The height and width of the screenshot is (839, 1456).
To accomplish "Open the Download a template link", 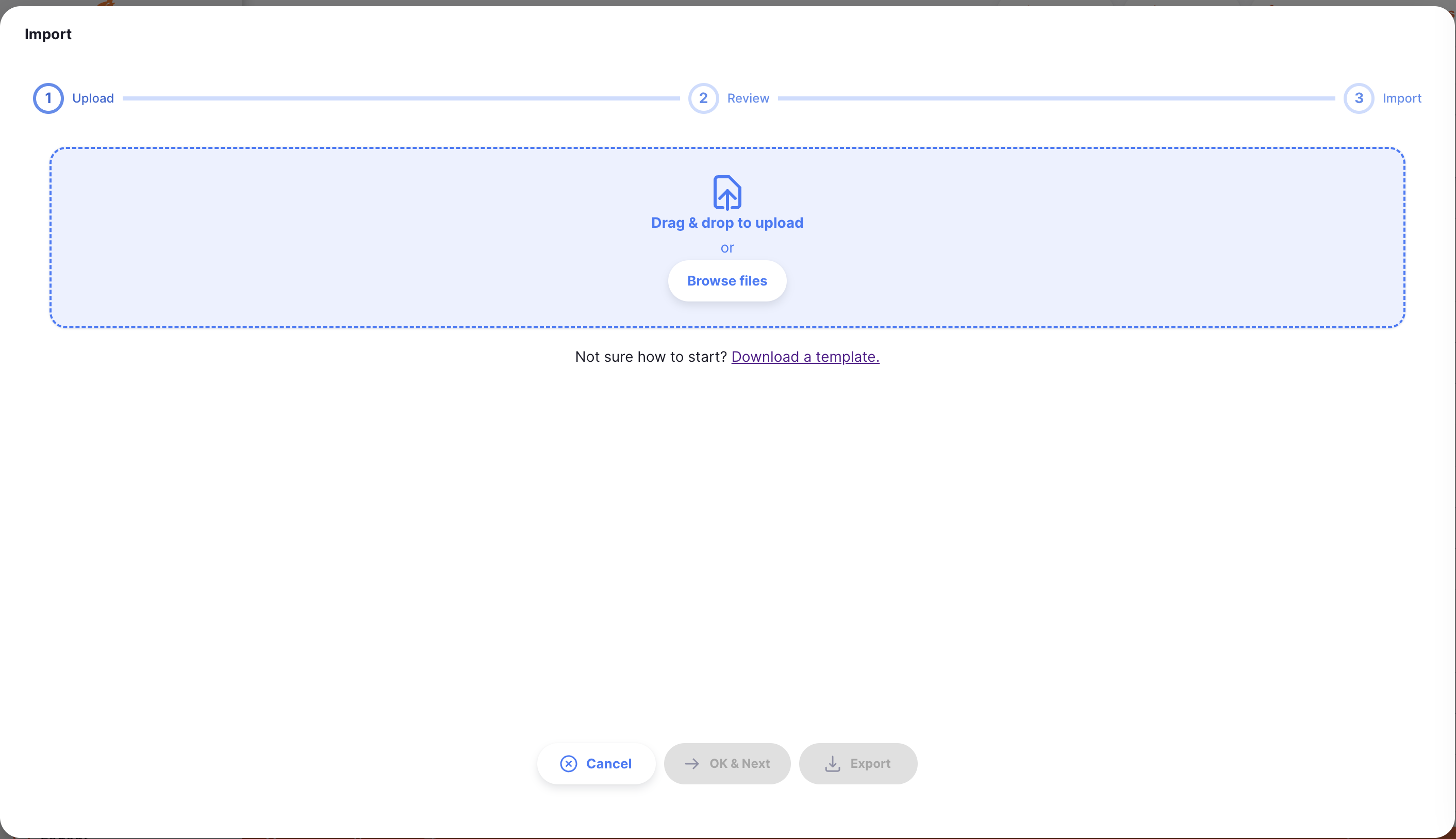I will tap(805, 357).
